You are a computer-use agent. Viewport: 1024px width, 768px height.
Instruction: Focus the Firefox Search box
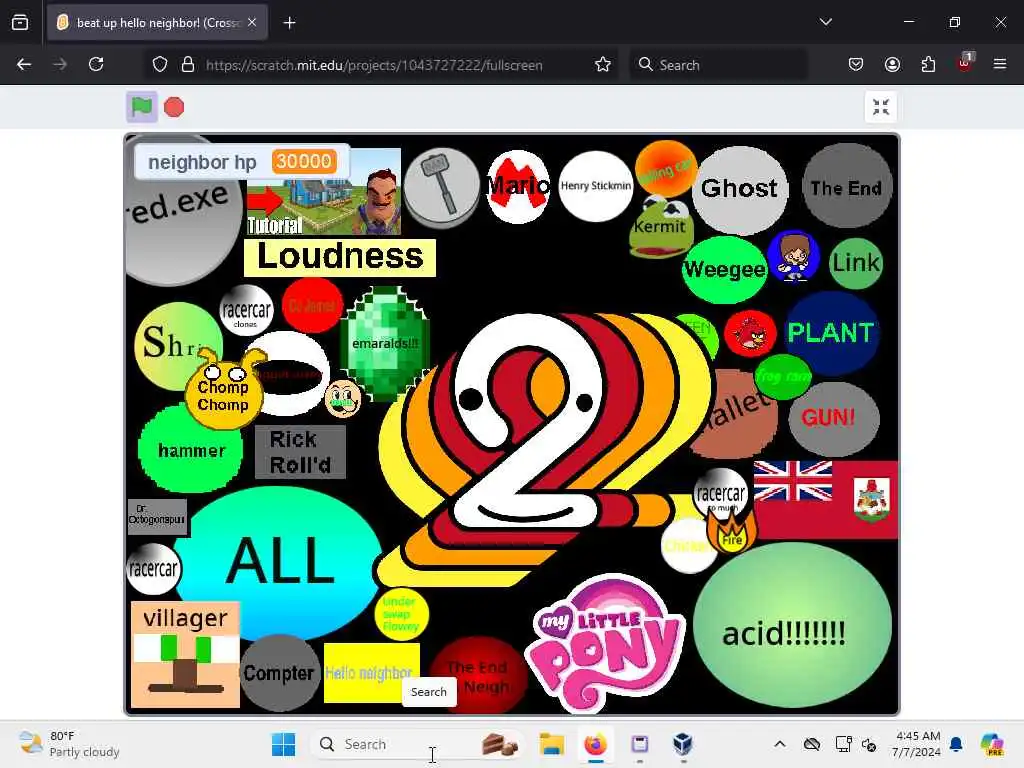718,65
